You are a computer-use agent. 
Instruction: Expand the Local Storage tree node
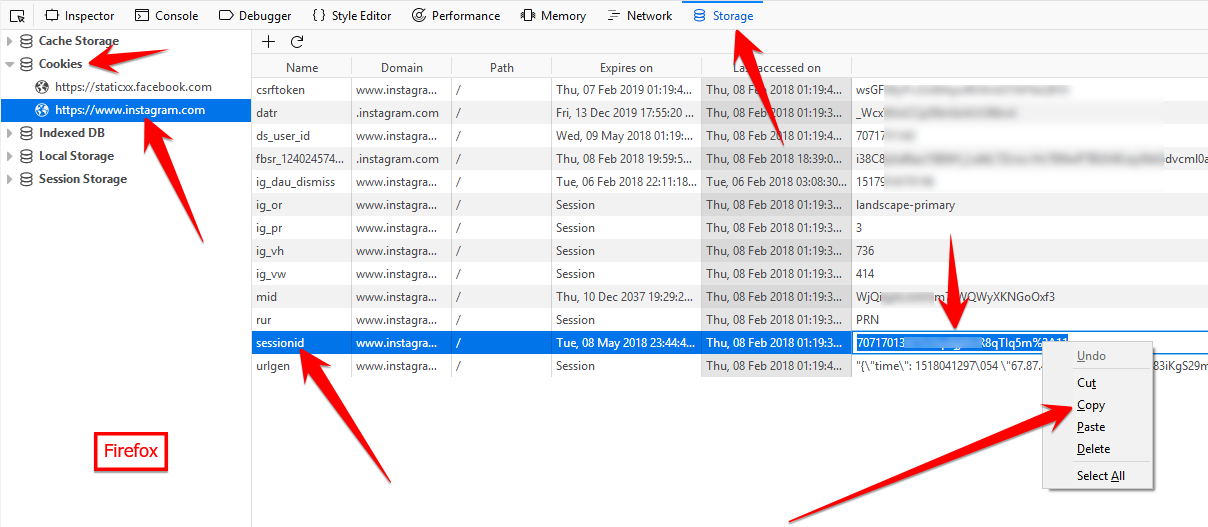coord(9,156)
